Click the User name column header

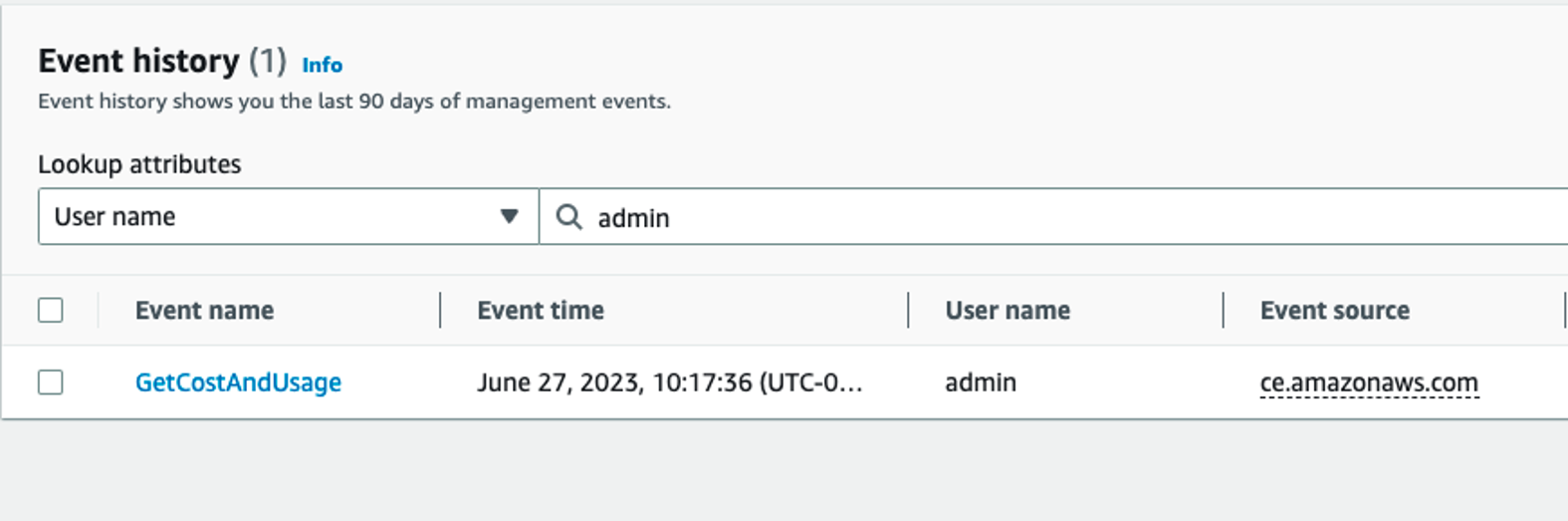[1007, 311]
